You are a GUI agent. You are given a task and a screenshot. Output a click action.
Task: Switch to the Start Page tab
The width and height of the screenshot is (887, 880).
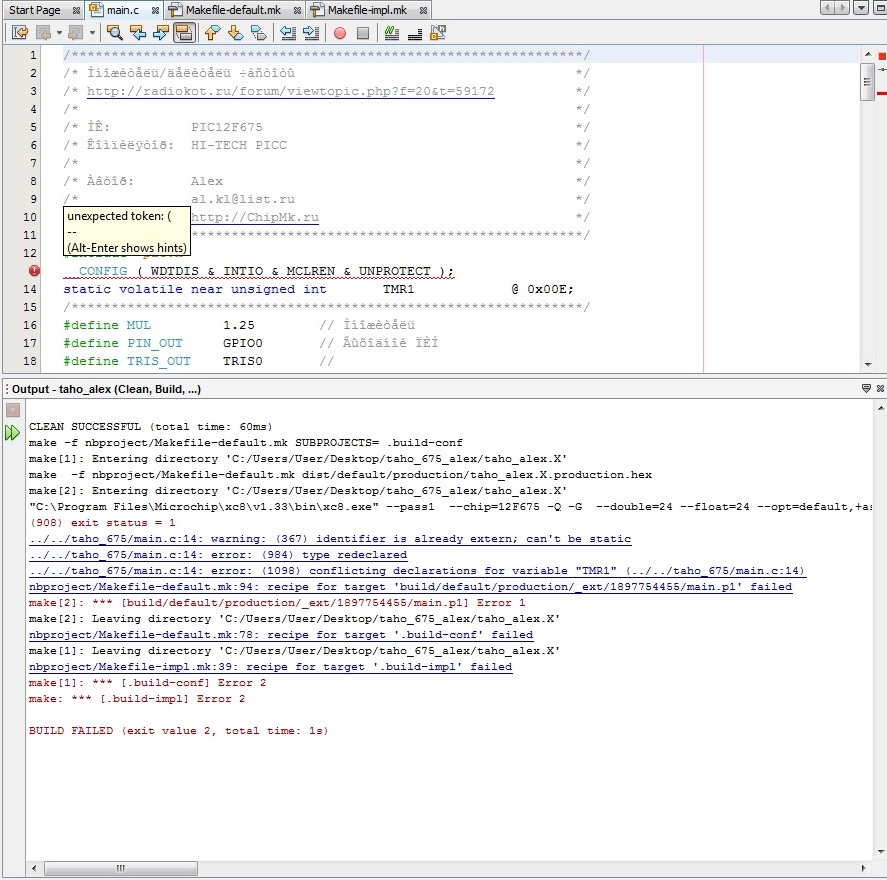[x=34, y=10]
